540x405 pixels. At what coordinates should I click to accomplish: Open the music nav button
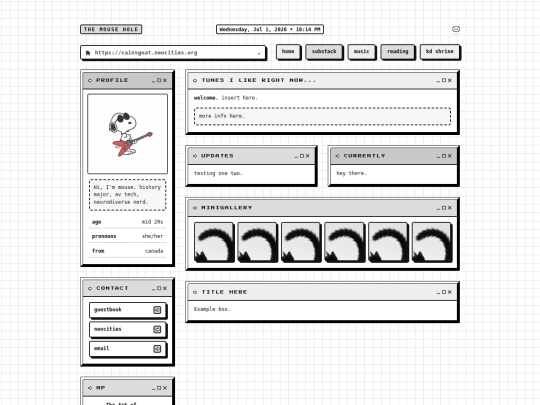(x=362, y=52)
